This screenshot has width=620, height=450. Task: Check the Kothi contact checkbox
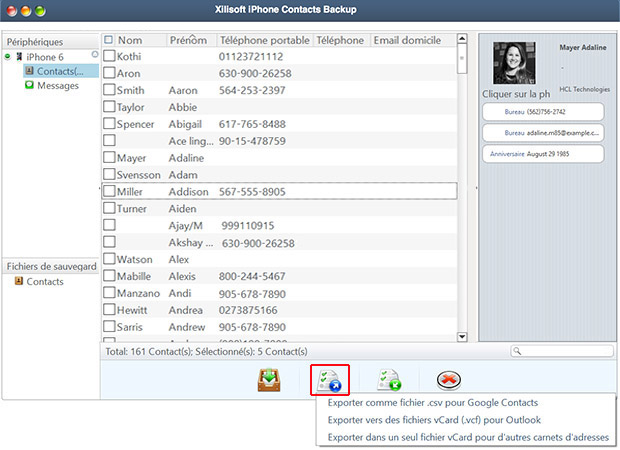point(109,55)
